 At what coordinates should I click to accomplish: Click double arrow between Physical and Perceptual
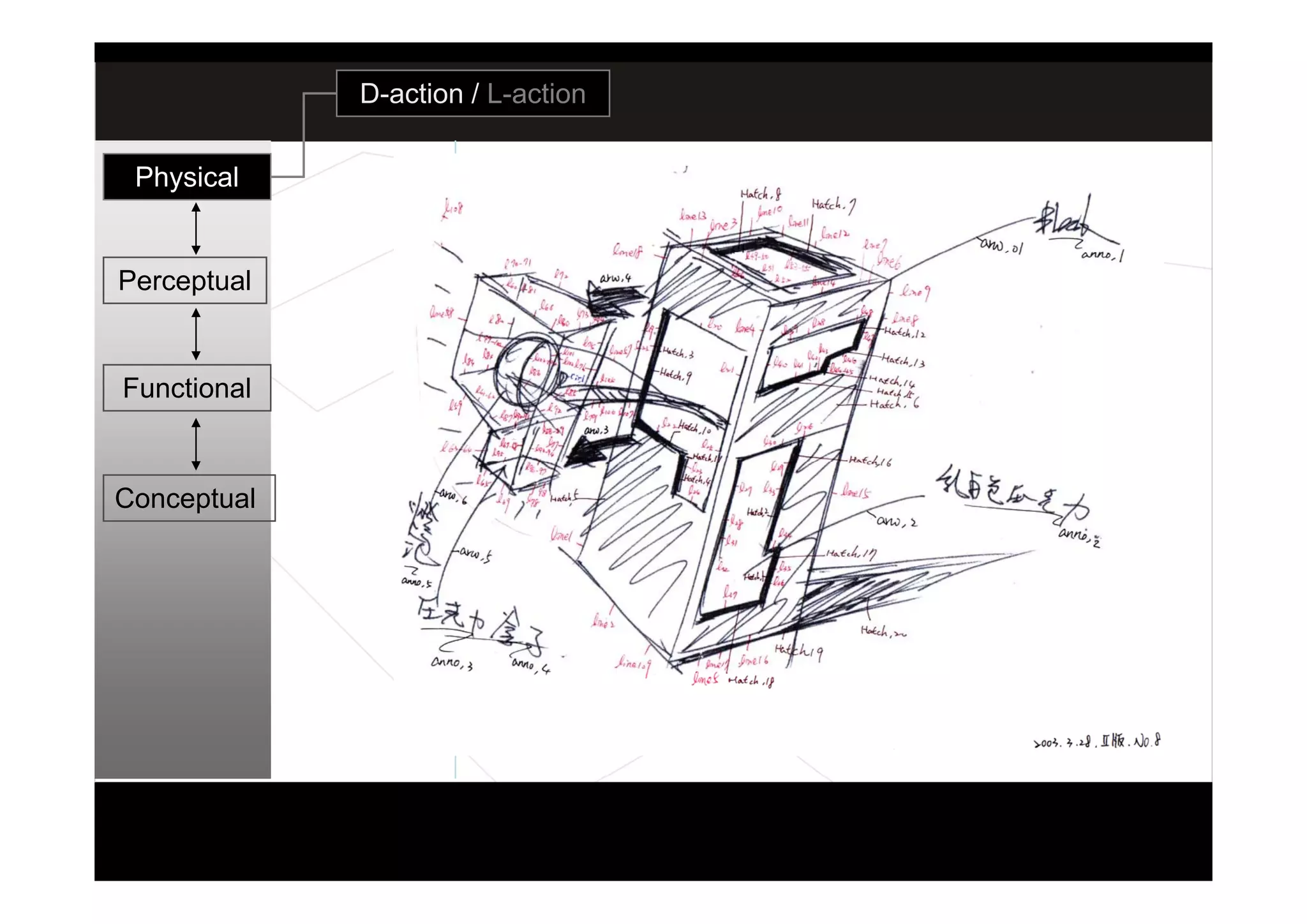pos(196,228)
